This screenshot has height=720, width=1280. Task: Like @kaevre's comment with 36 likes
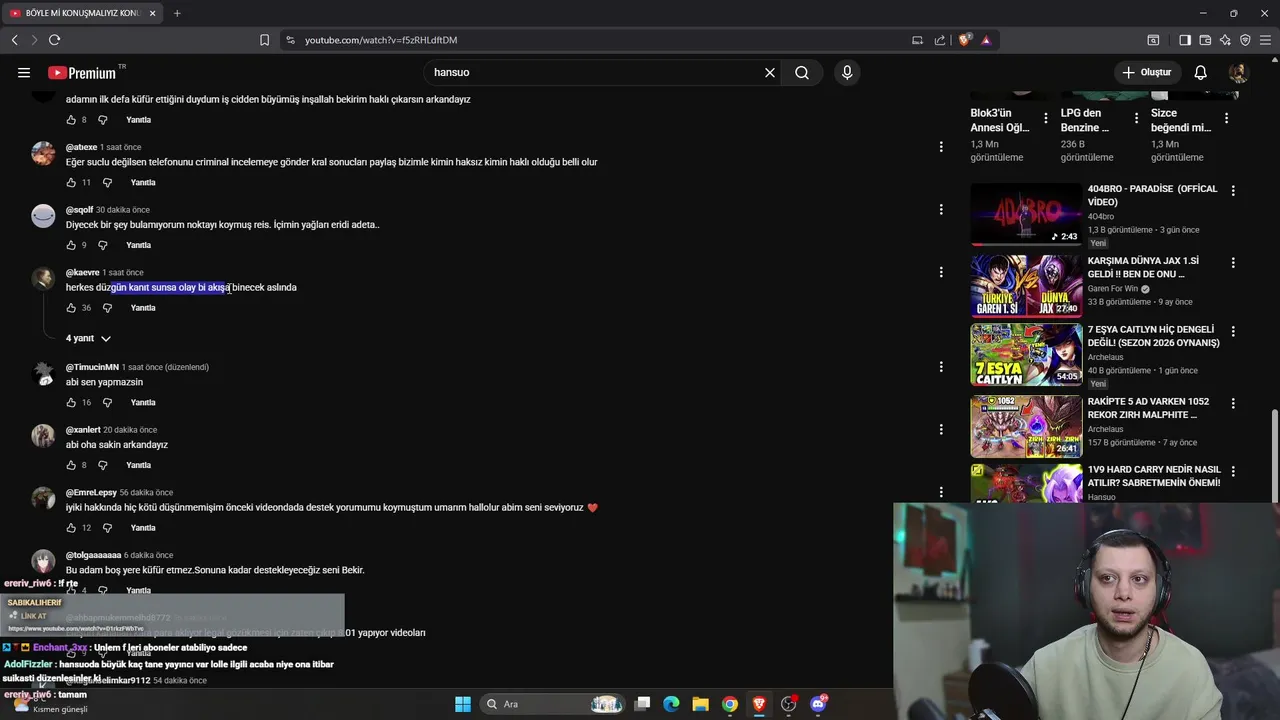[x=71, y=308]
